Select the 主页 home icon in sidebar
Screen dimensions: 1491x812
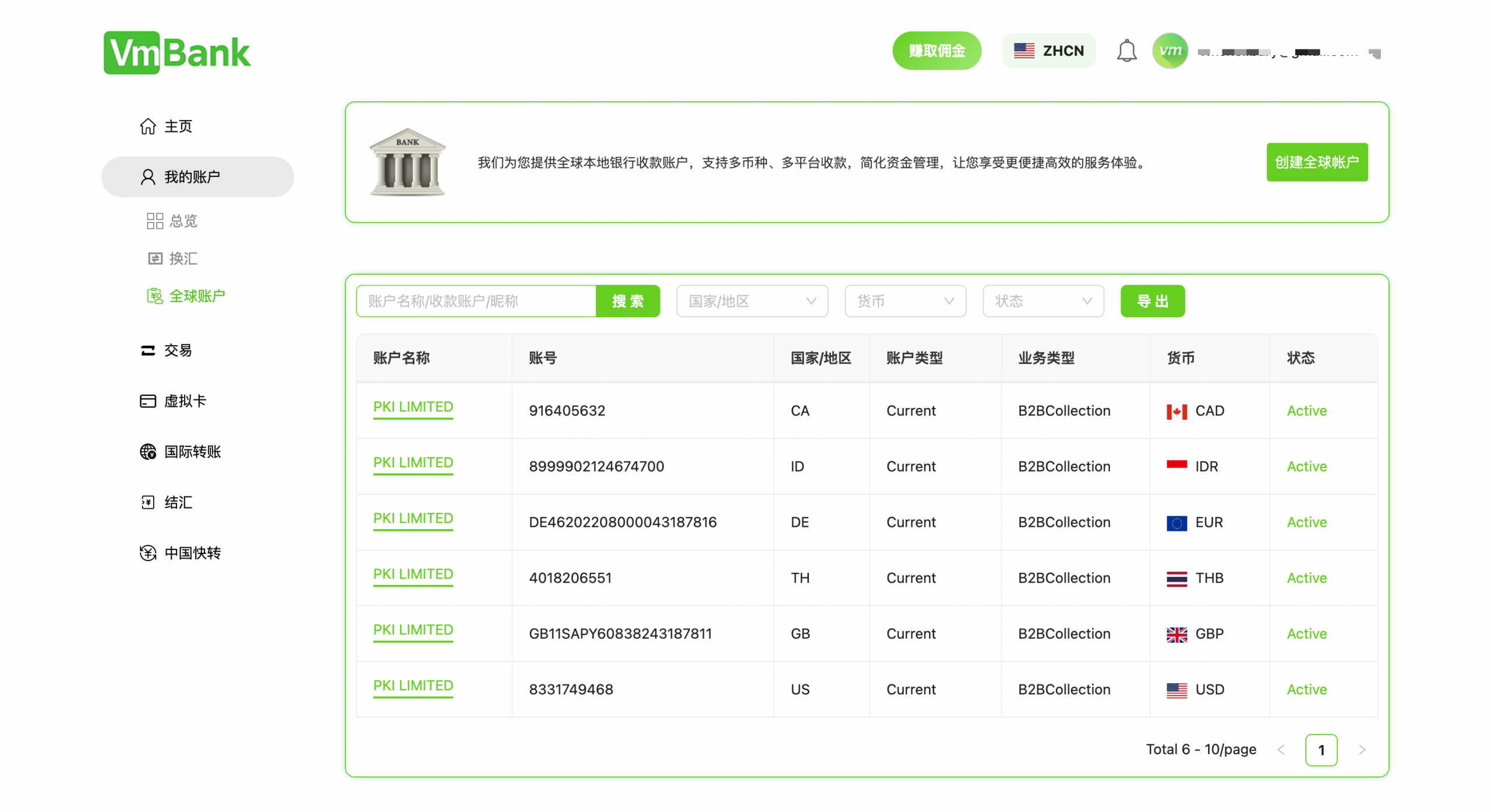pyautogui.click(x=148, y=126)
